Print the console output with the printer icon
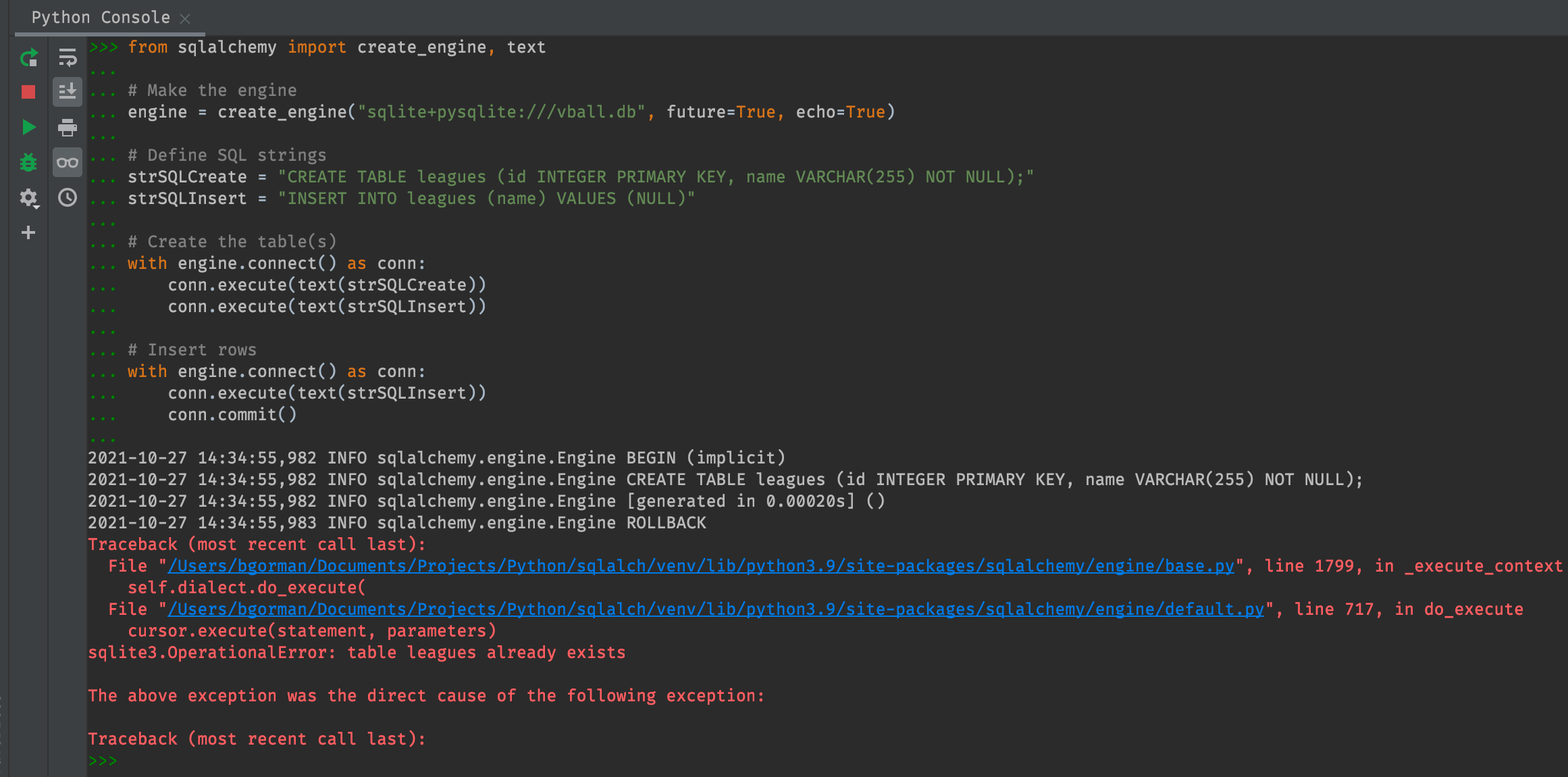 pos(67,128)
